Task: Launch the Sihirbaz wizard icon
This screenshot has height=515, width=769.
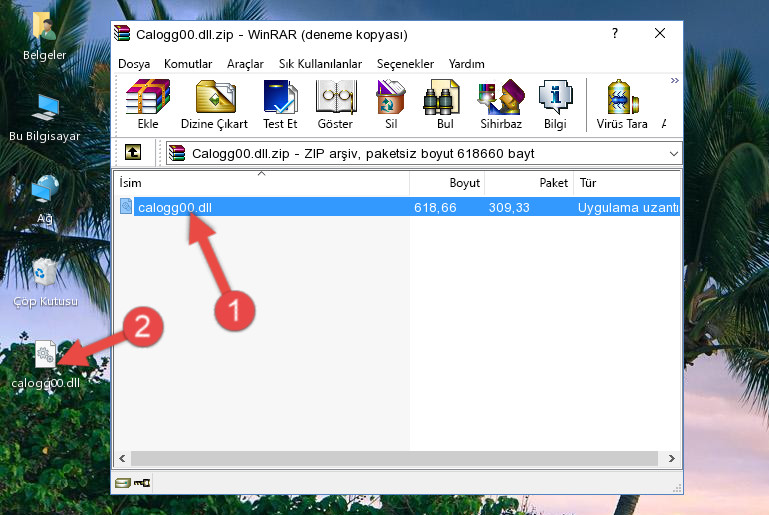Action: [x=501, y=104]
